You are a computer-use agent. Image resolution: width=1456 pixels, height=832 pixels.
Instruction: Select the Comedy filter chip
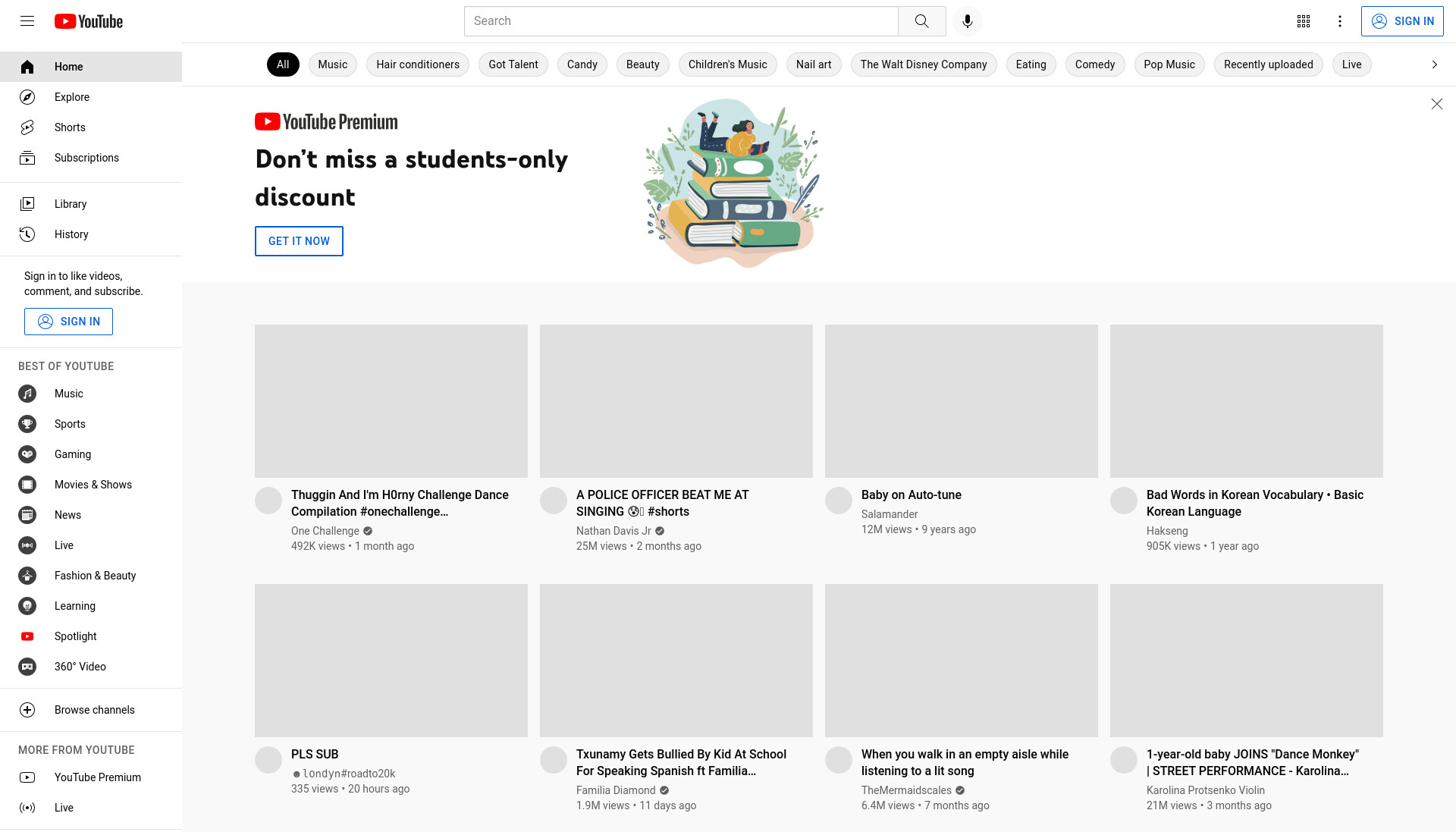tap(1095, 64)
